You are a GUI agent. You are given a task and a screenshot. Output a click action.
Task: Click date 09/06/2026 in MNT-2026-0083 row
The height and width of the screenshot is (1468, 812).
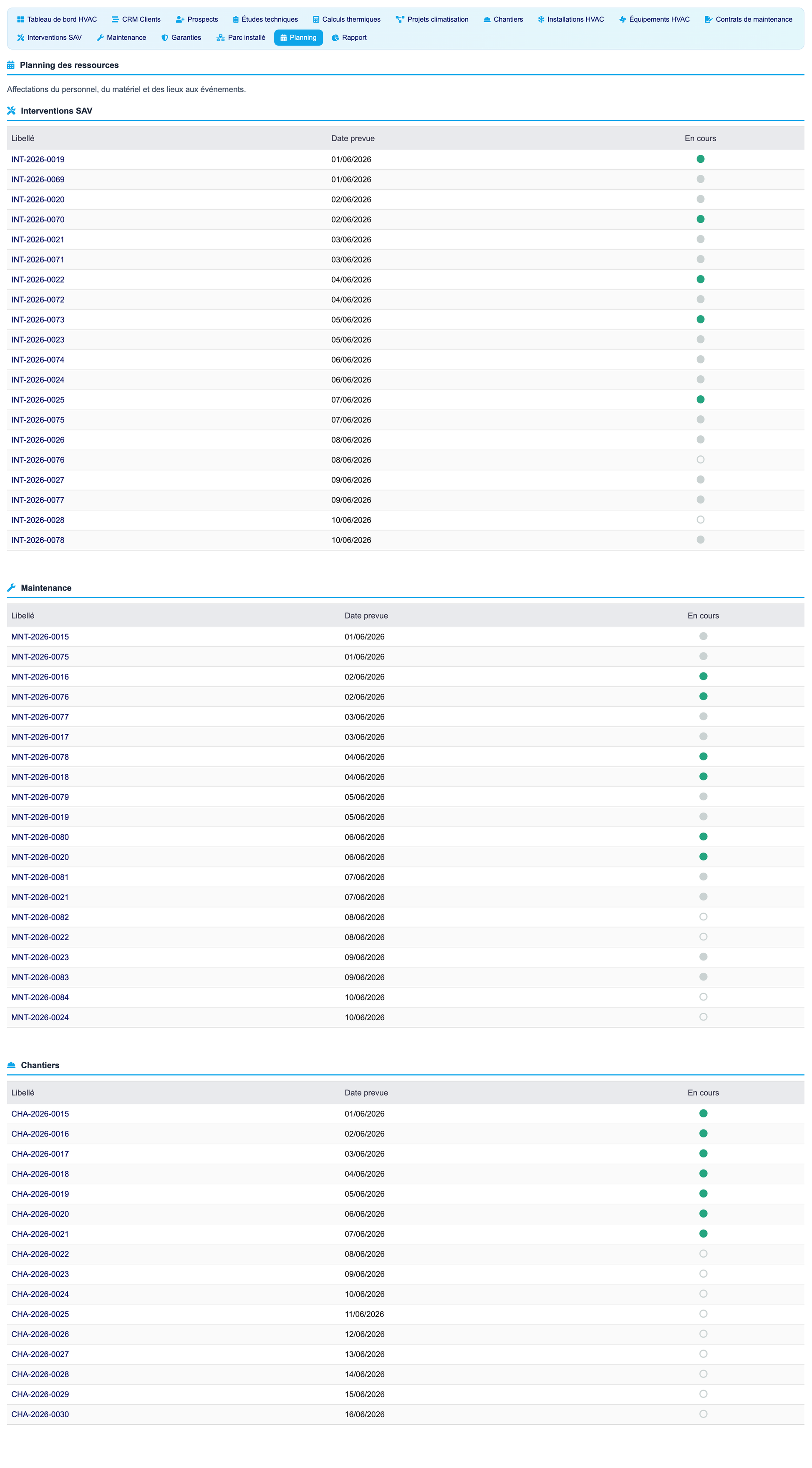(x=365, y=977)
